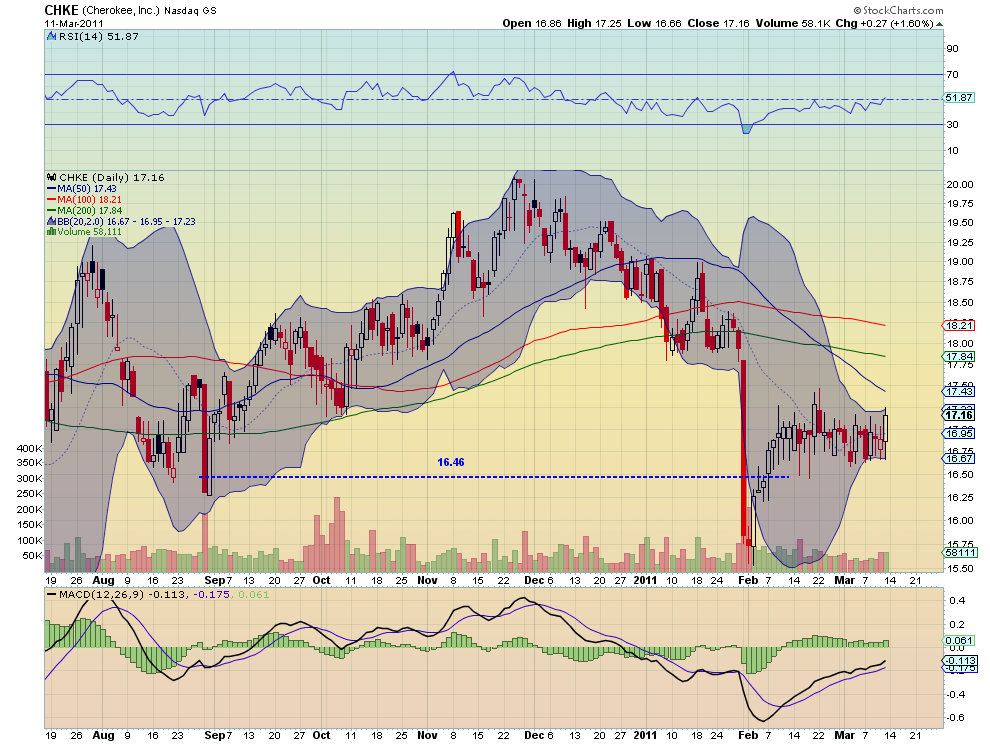The image size is (990, 744).
Task: Click the Sep label on bottom MACD date axis
Action: 214,735
